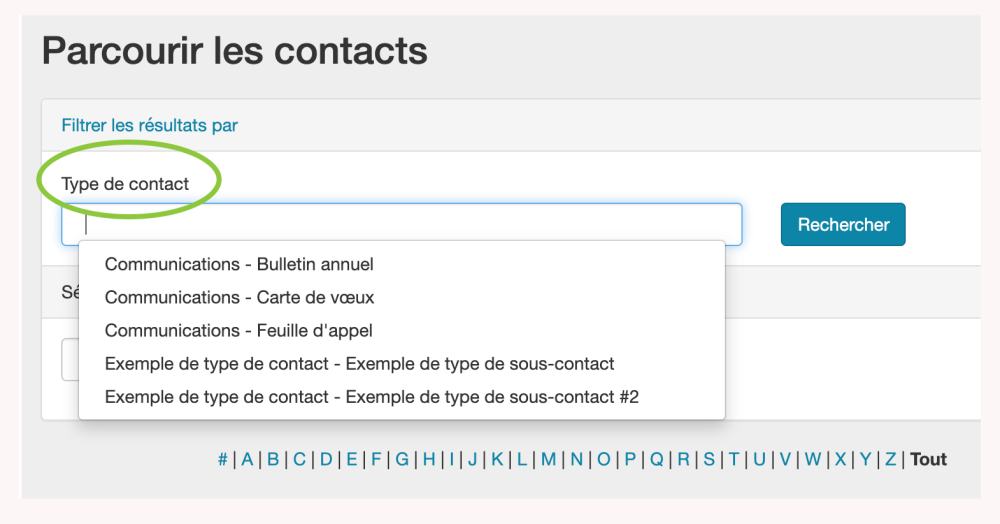Show contacts starting with letter A
This screenshot has height=524, width=1000.
pyautogui.click(x=247, y=460)
